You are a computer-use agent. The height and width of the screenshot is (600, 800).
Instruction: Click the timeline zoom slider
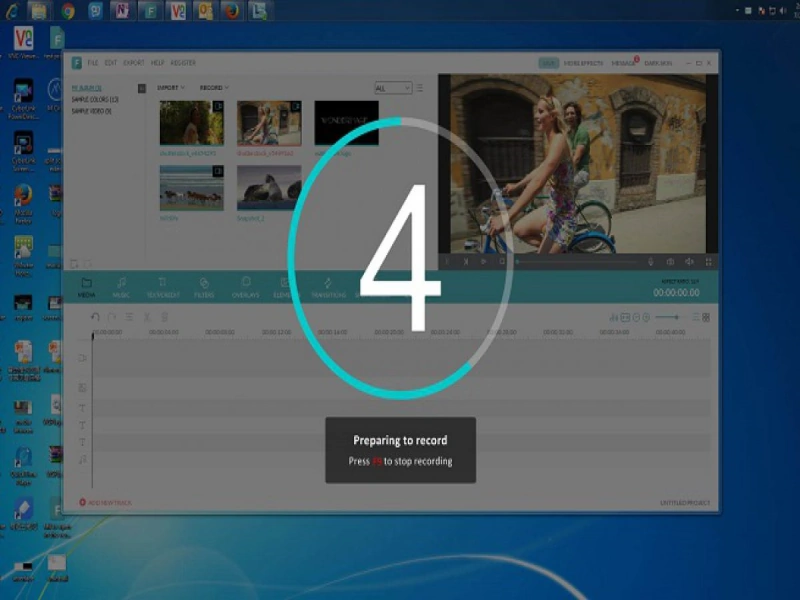pos(669,317)
